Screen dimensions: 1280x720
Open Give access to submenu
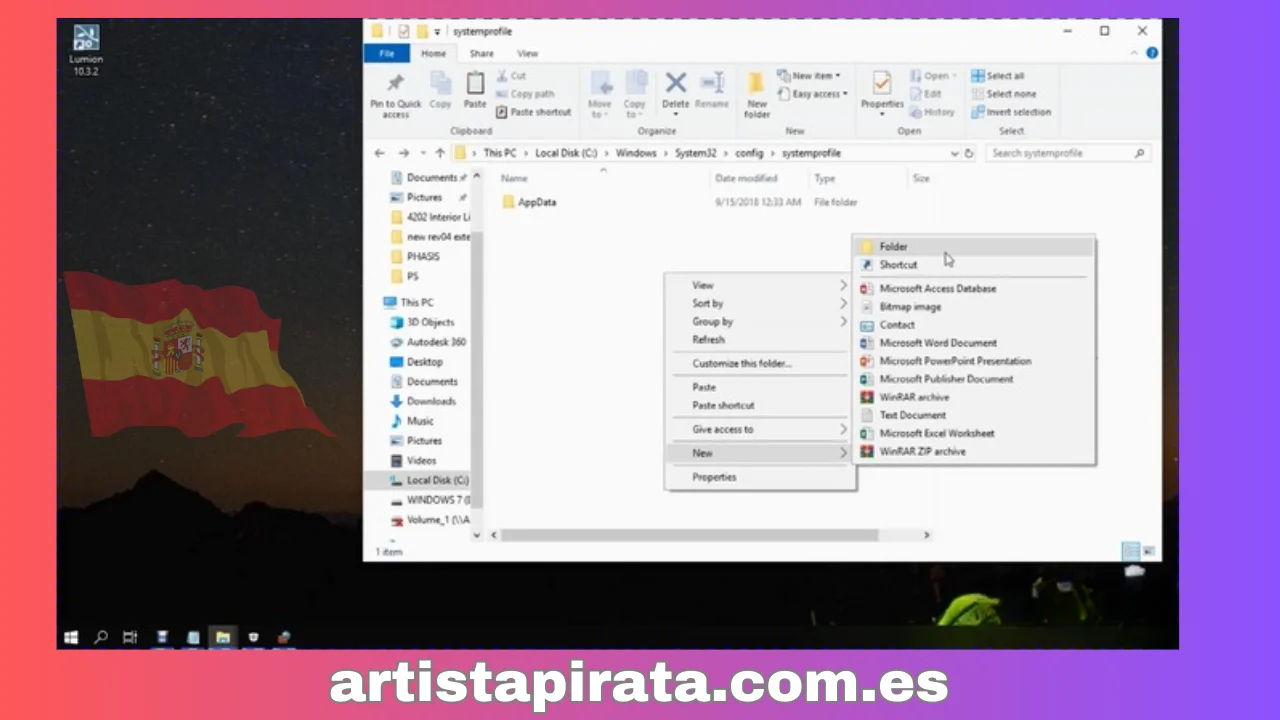(760, 429)
